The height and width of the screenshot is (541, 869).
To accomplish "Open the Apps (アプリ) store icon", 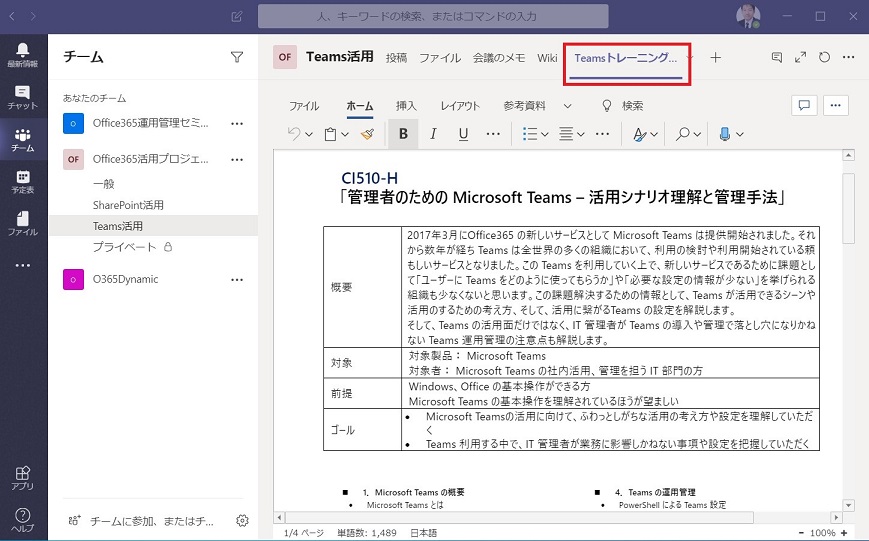I will tap(23, 478).
